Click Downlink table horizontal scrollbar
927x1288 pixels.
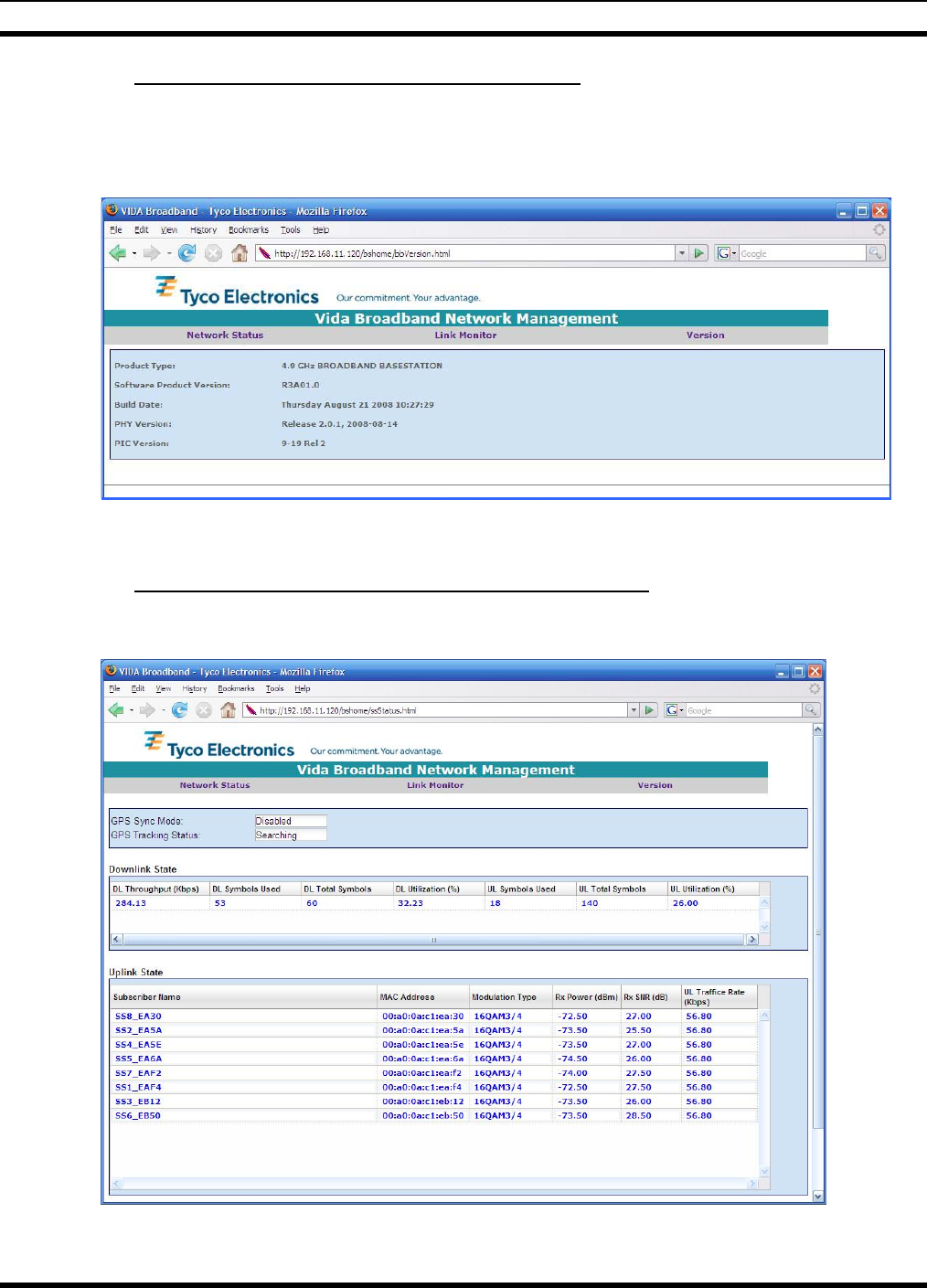pyautogui.click(x=434, y=939)
